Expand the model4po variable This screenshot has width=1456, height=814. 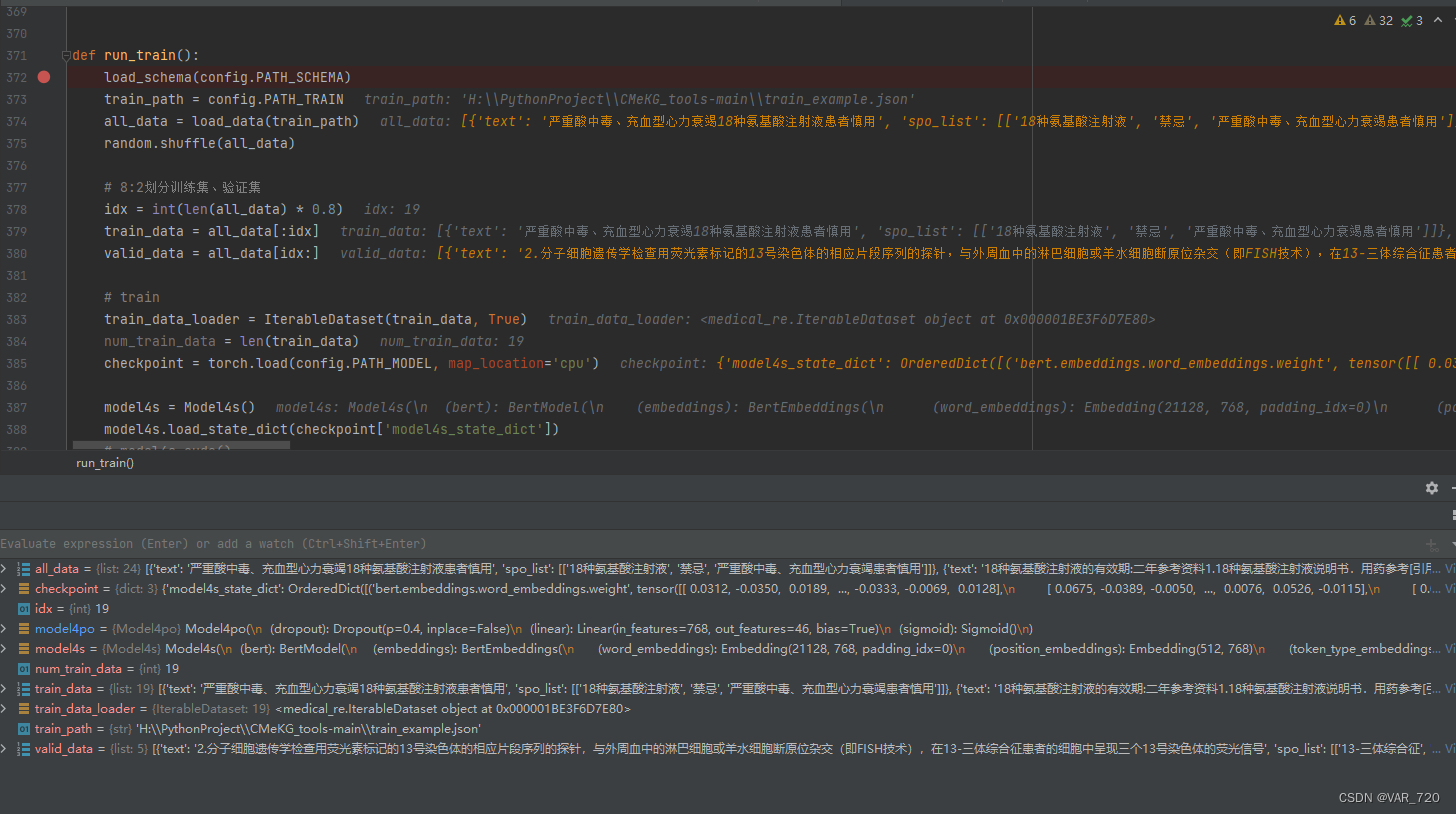5,629
